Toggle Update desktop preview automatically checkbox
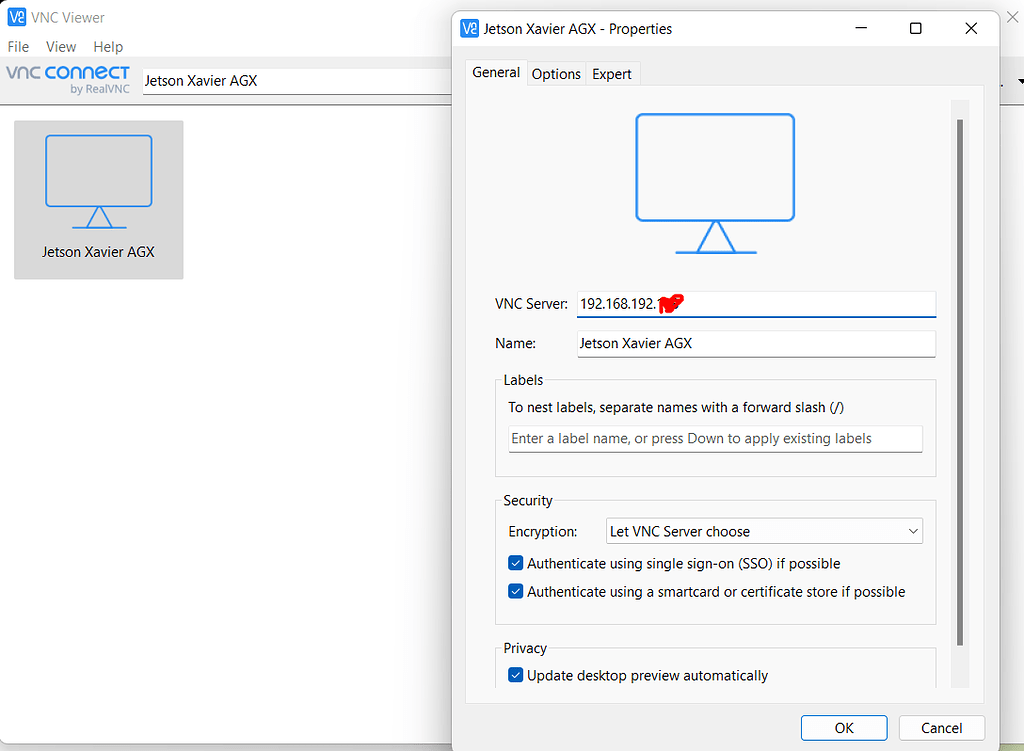 515,675
